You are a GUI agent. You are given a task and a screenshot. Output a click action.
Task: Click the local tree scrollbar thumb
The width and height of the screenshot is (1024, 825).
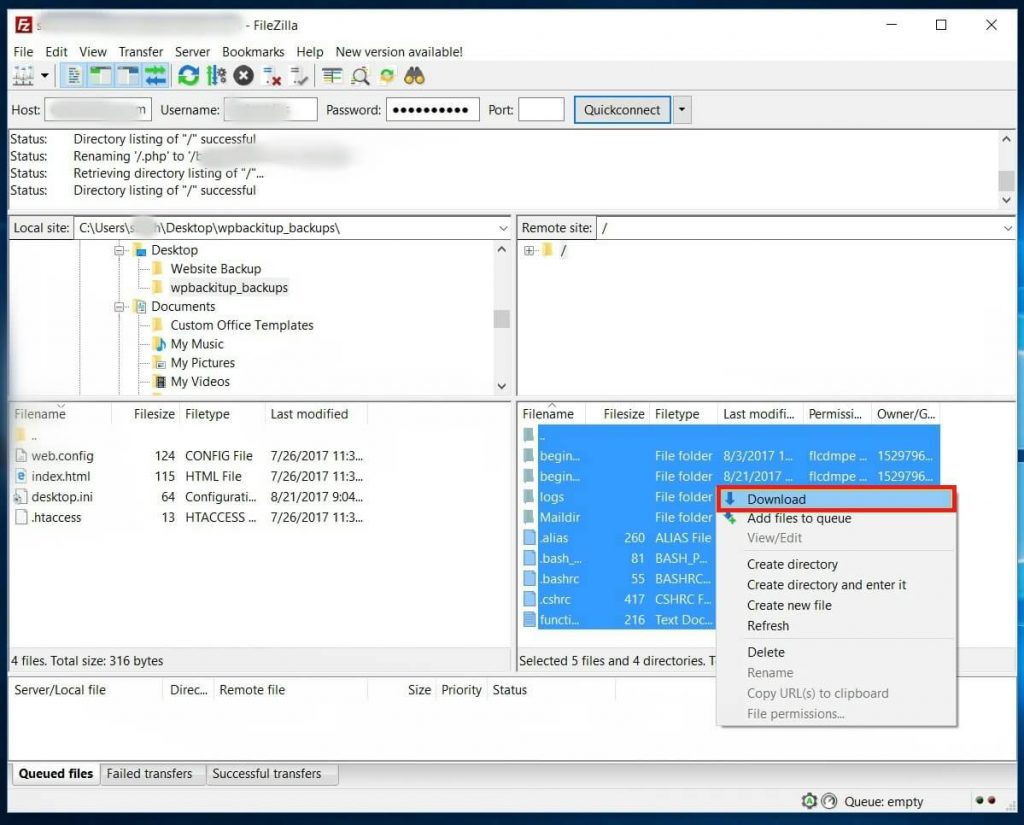click(502, 319)
